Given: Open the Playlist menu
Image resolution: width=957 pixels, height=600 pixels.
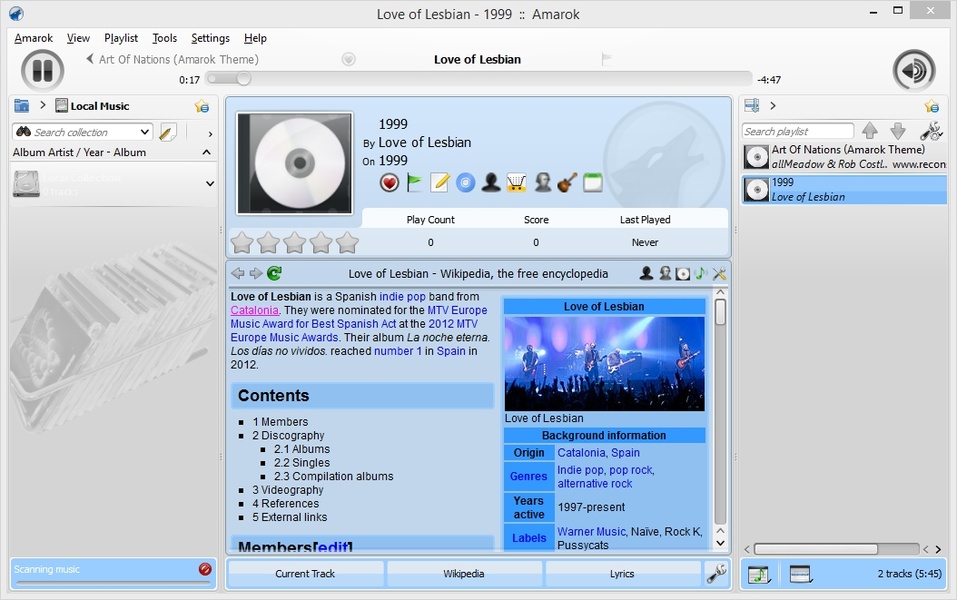Looking at the screenshot, I should point(121,38).
